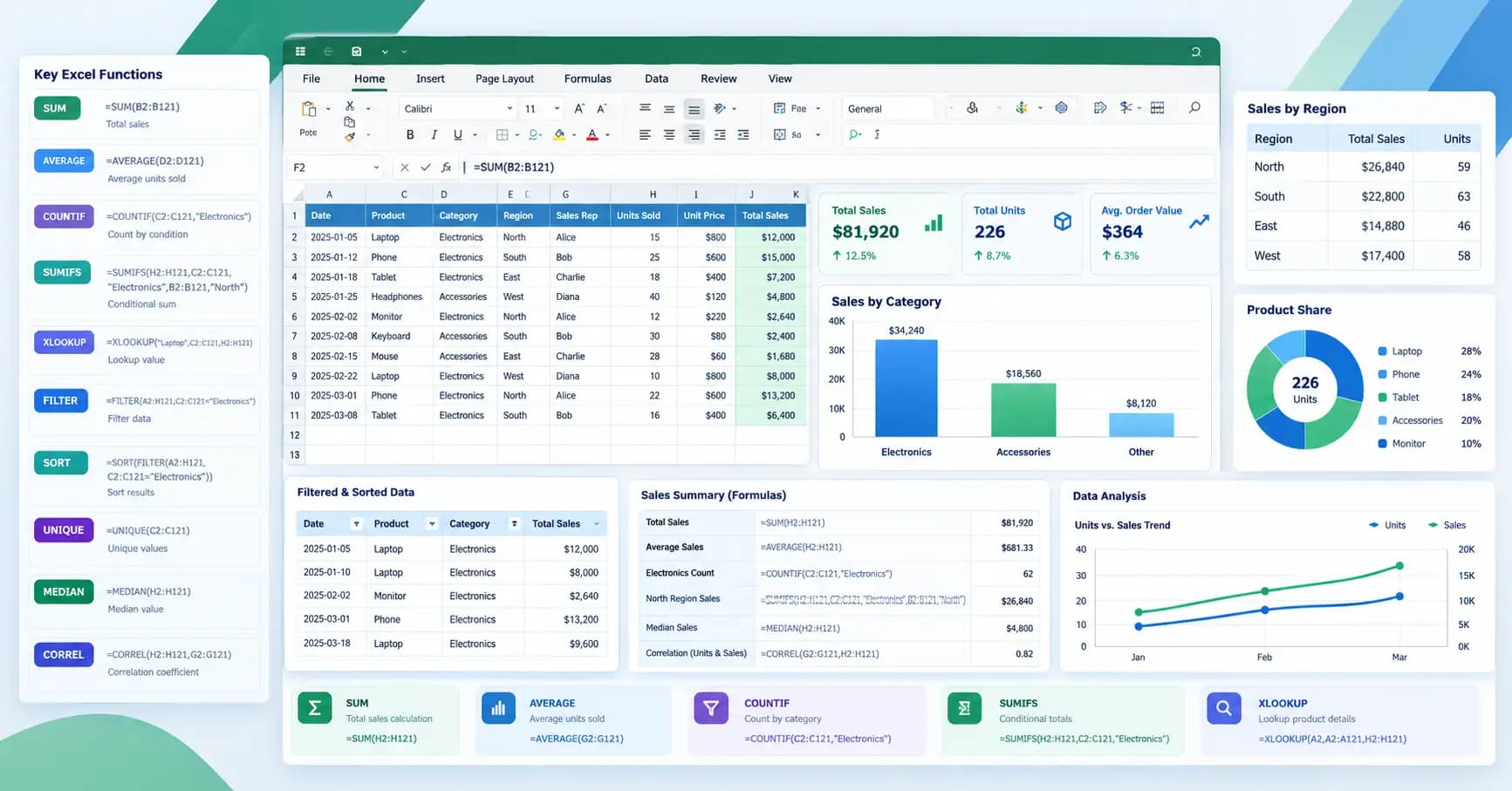Switch to the Formulas tab
Viewport: 1512px width, 791px height.
point(587,78)
